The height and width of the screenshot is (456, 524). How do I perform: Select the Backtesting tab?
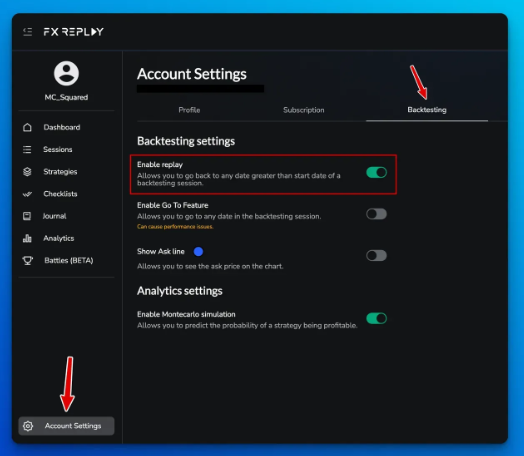point(427,110)
